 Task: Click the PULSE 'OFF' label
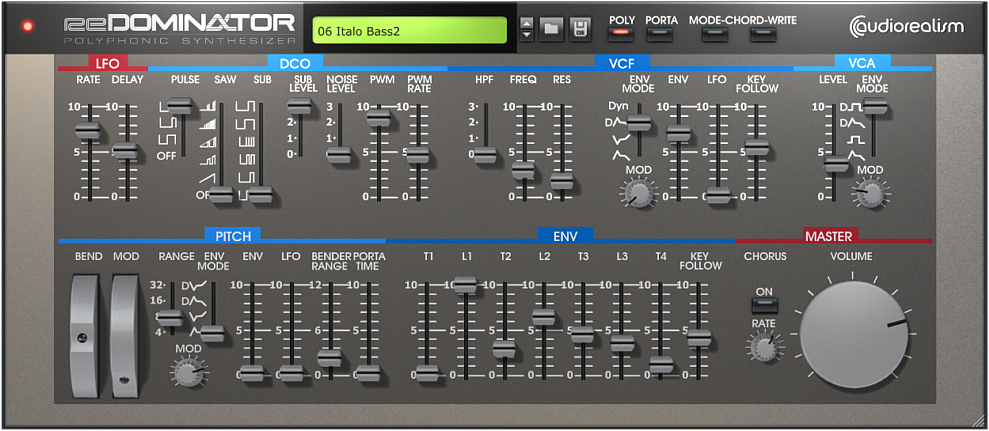[x=167, y=156]
